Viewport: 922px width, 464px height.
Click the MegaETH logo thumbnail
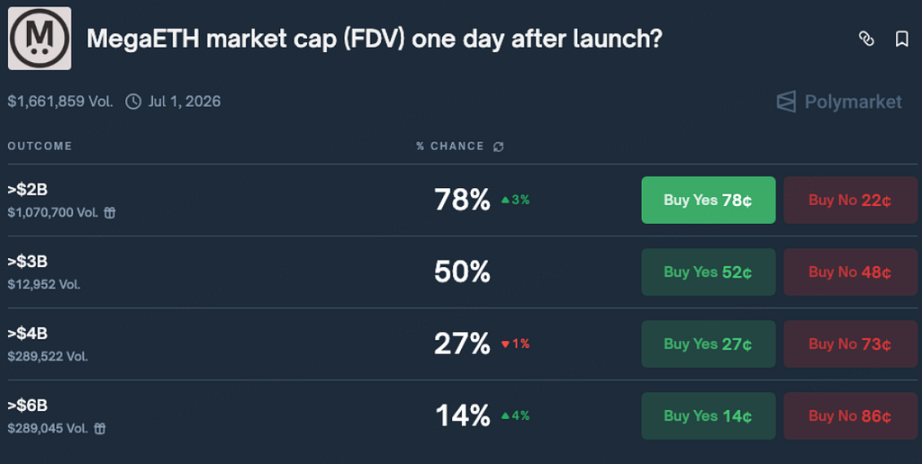39,39
